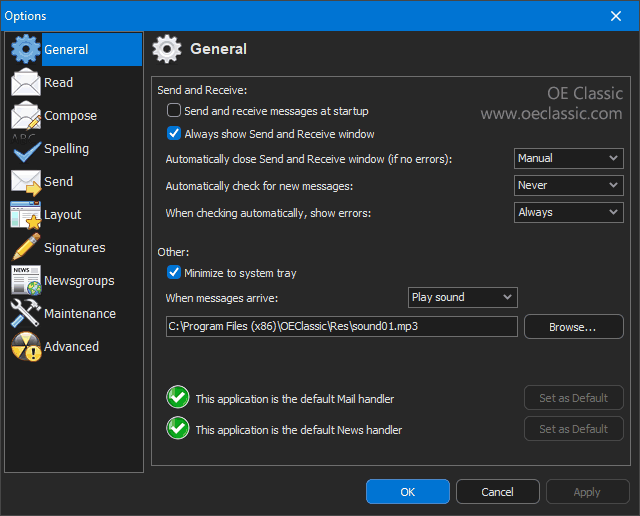Screen dimensions: 640x516
Task: Go to the Signatures options page
Action: [x=75, y=248]
